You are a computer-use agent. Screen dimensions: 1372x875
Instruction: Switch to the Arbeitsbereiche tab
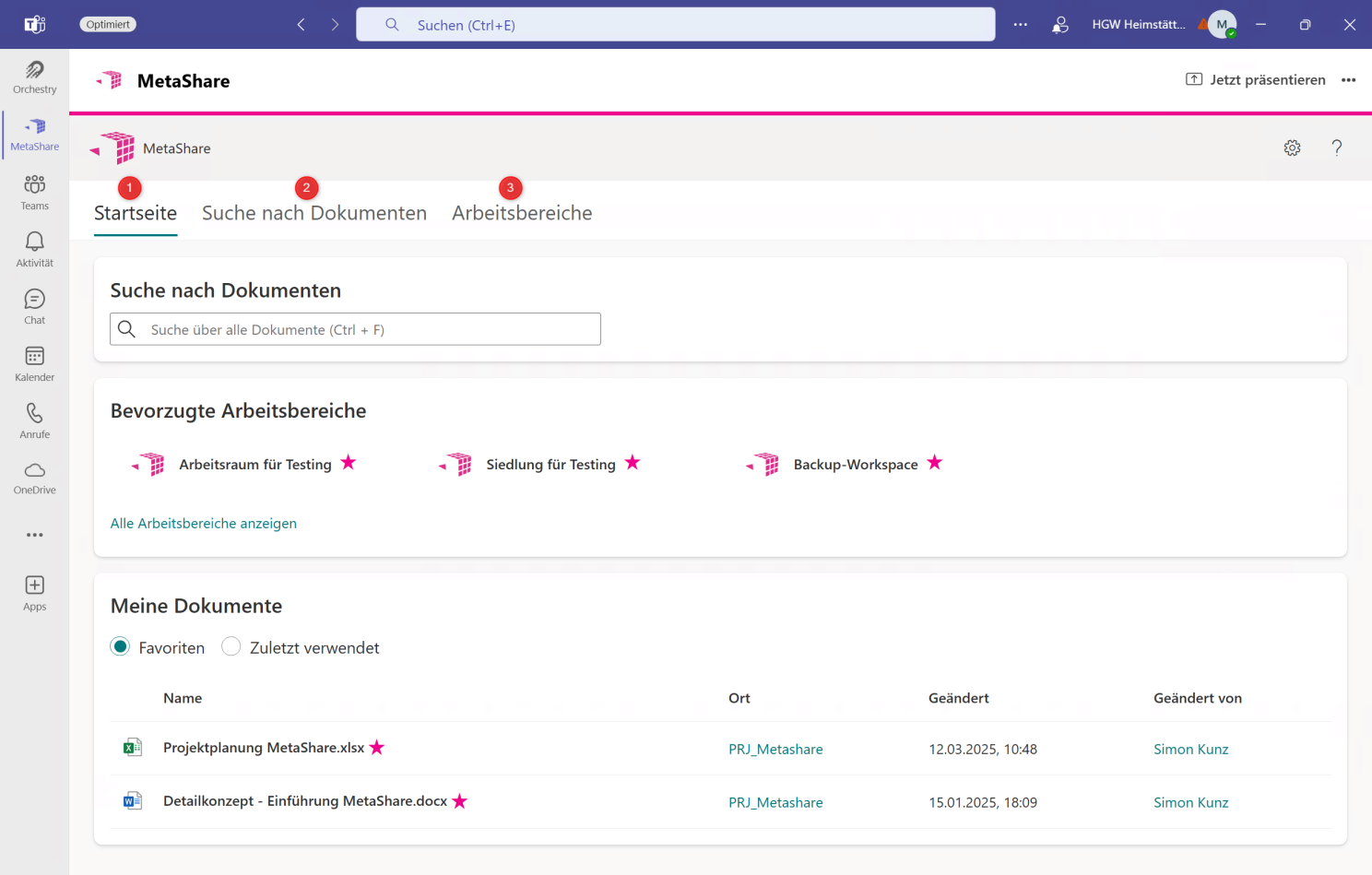522,213
